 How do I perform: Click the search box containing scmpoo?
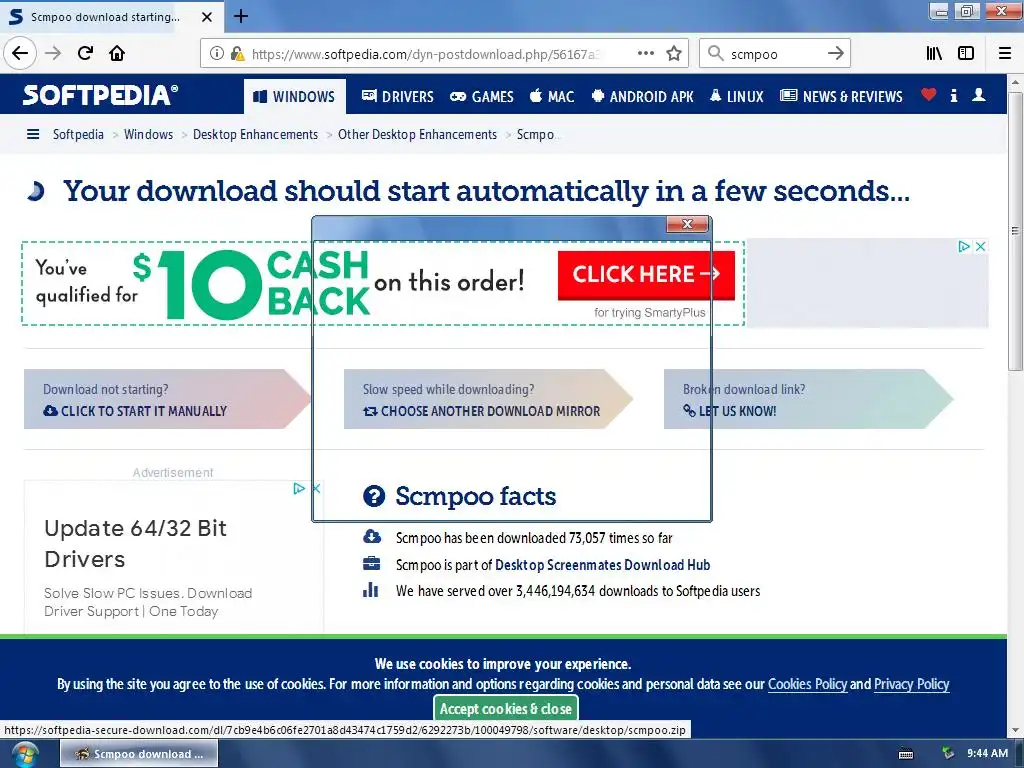(x=774, y=54)
